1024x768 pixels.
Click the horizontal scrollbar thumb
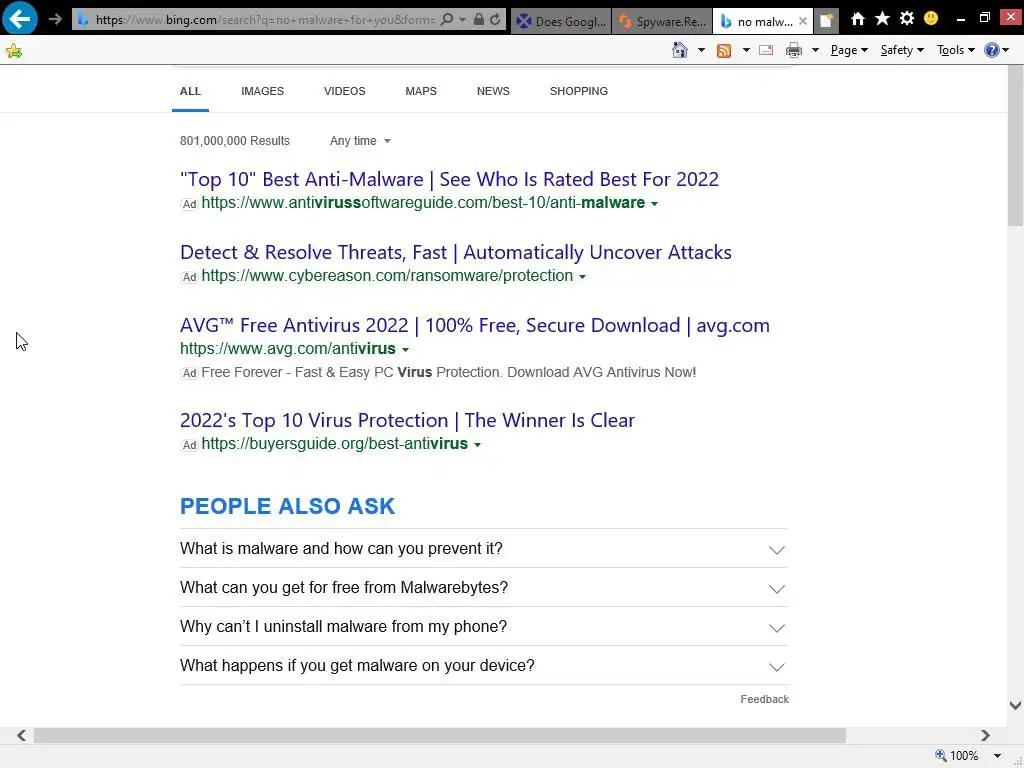(440, 736)
